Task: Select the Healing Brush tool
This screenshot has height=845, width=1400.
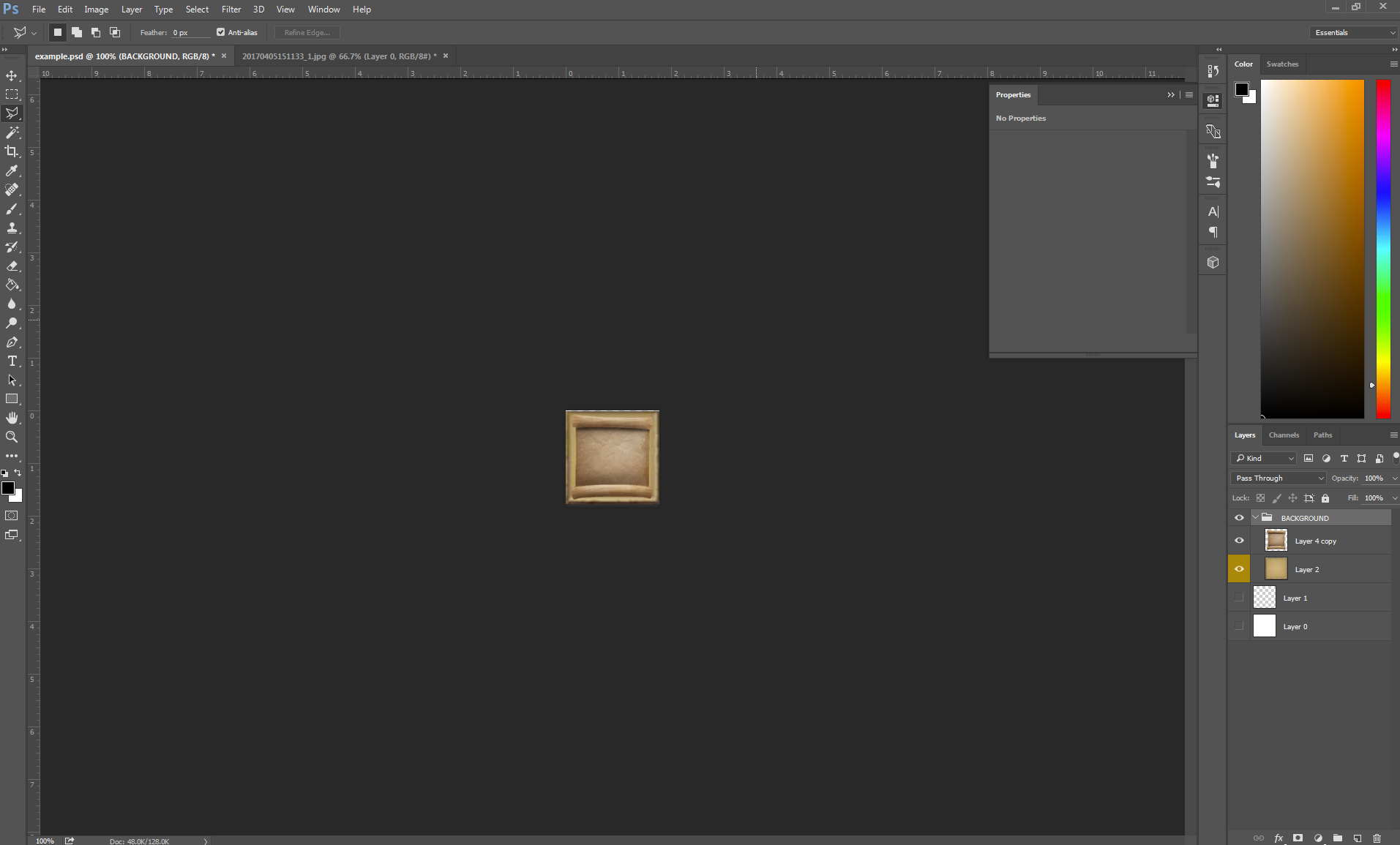Action: 12,189
